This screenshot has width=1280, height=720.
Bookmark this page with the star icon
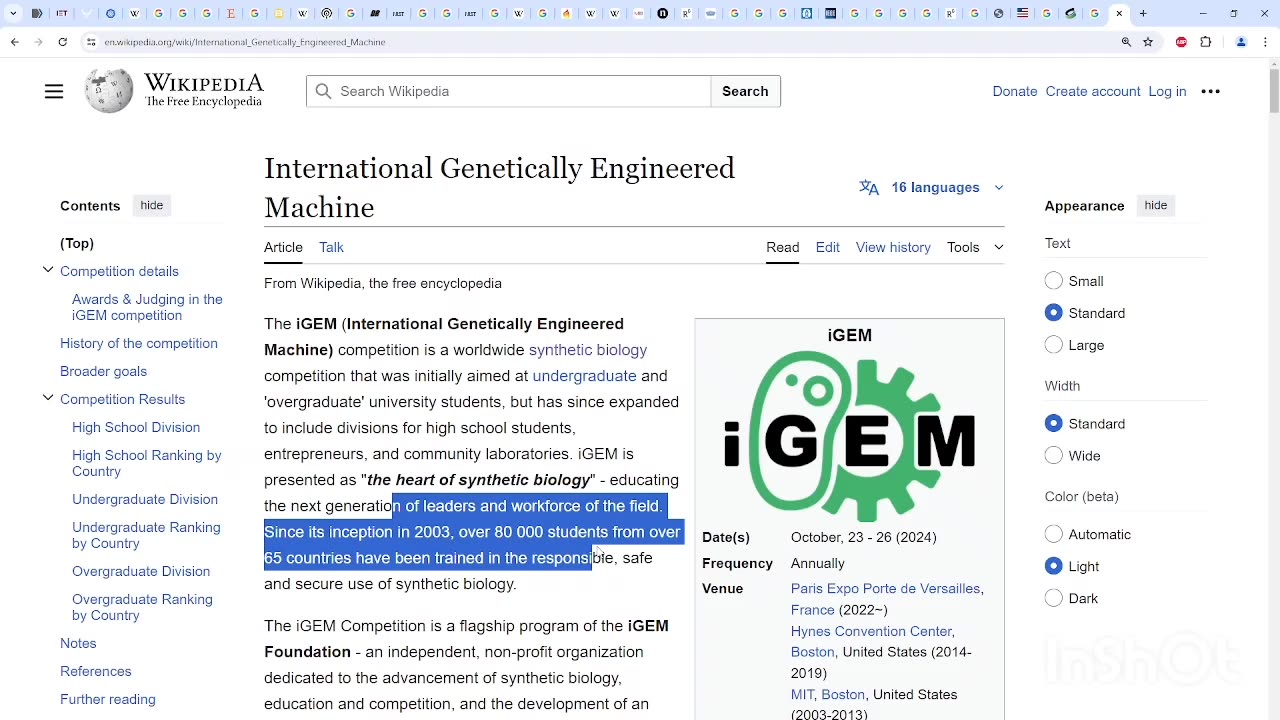[1148, 42]
